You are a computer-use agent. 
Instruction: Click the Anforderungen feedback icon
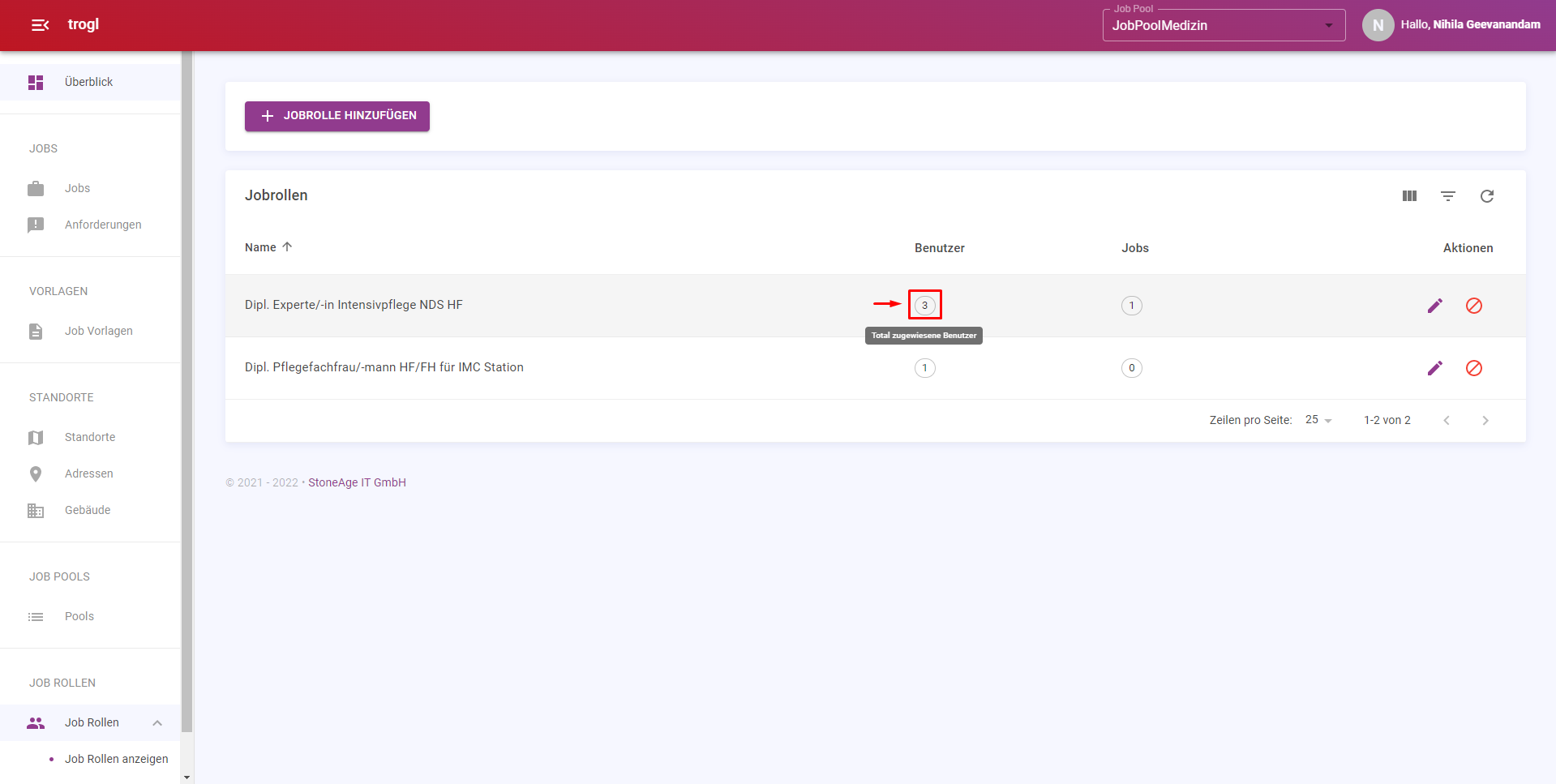(x=36, y=225)
